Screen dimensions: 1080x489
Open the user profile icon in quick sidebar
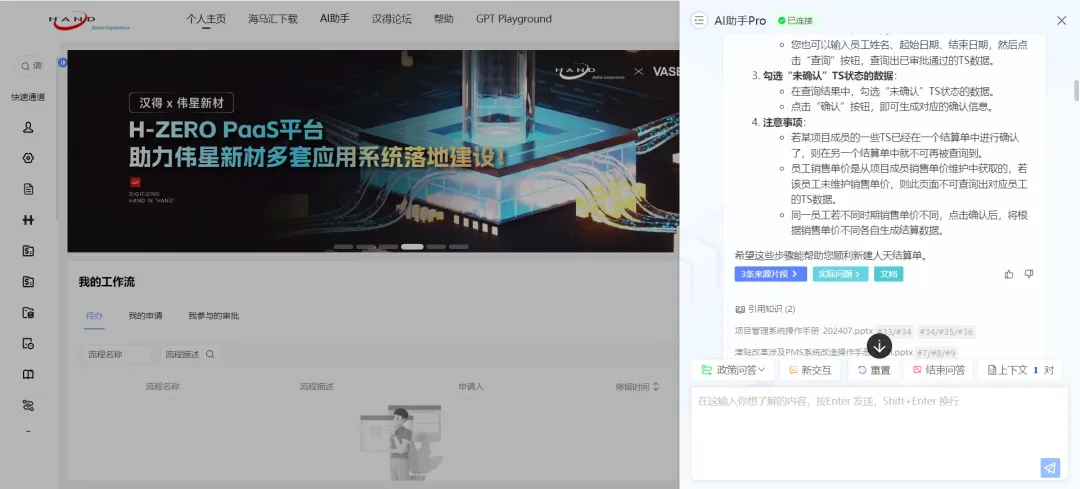click(28, 127)
